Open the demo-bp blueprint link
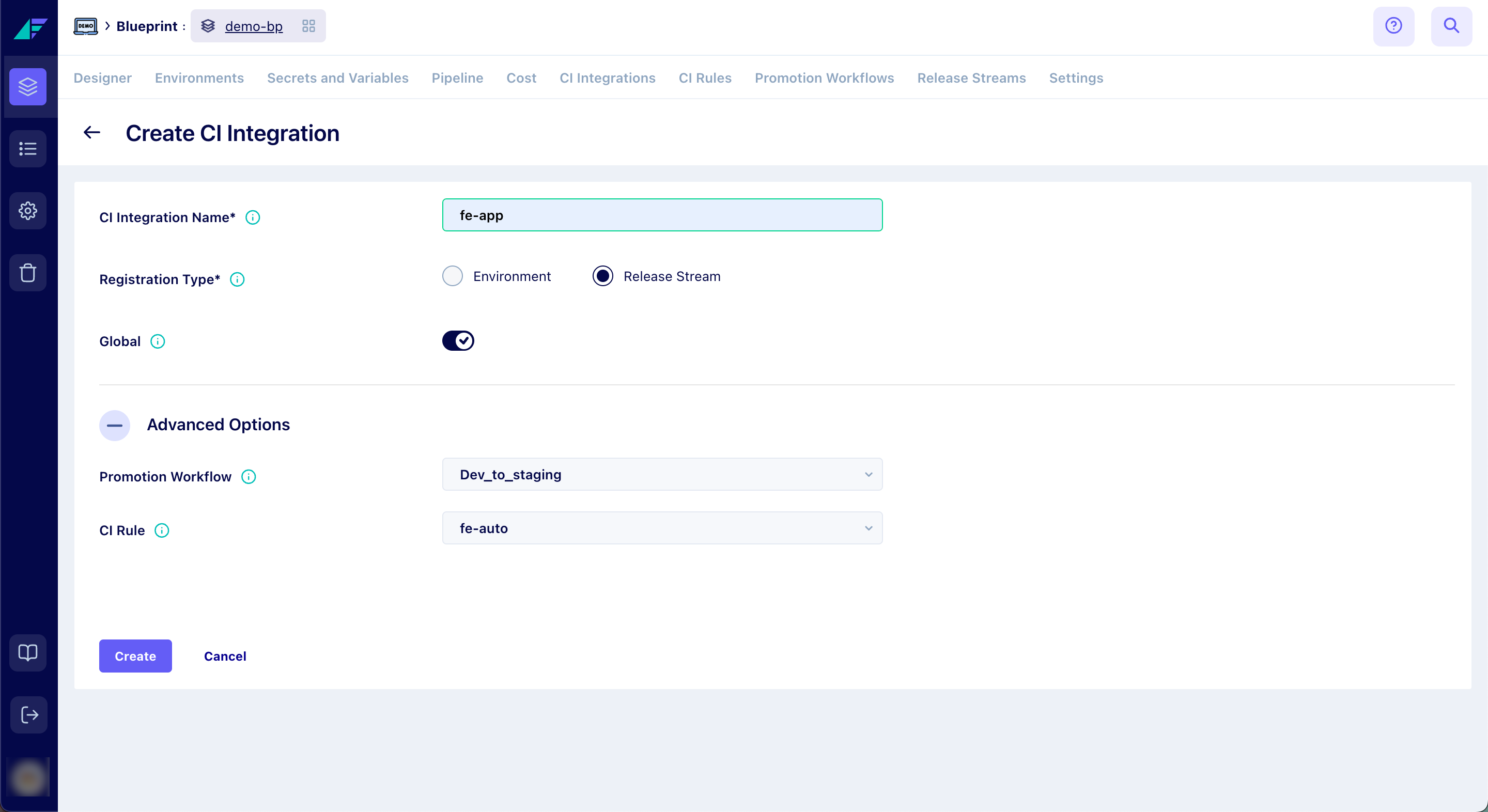Image resolution: width=1488 pixels, height=812 pixels. 254,26
